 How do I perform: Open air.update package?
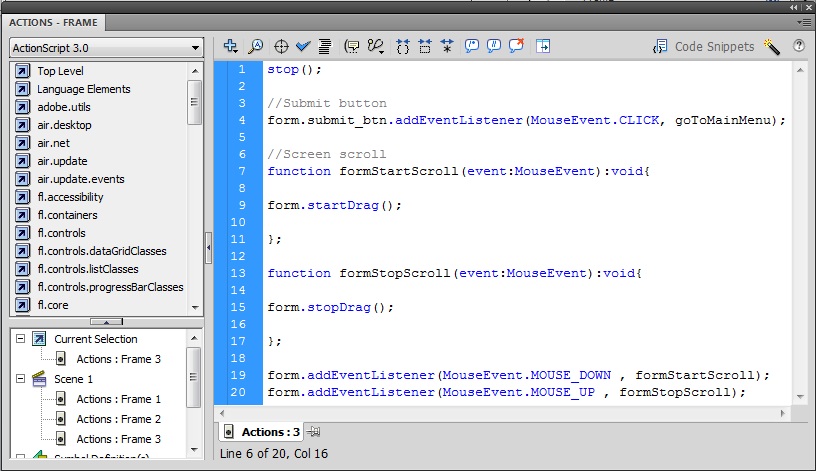62,161
